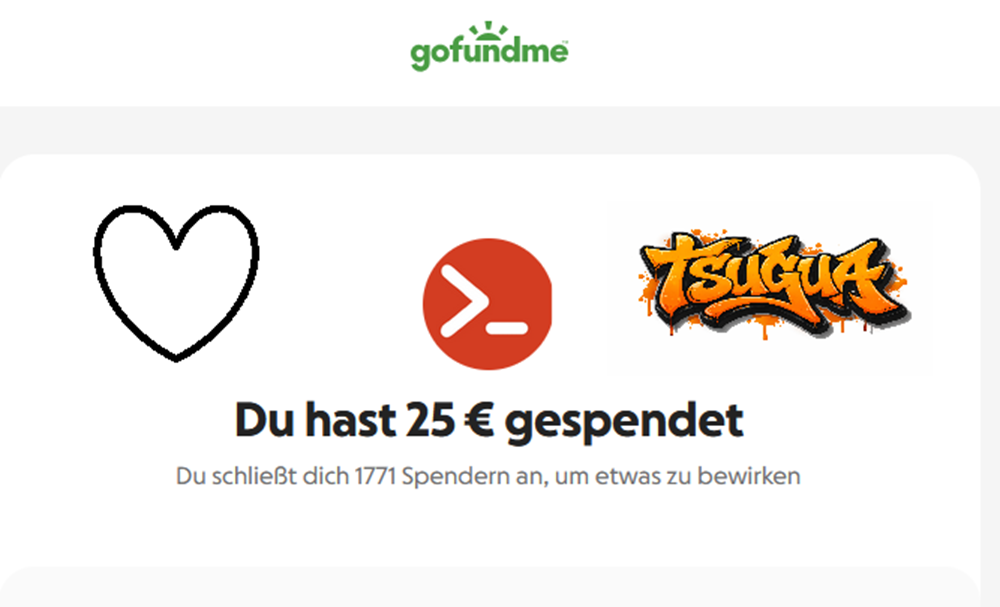The height and width of the screenshot is (607, 1000).
Task: Click the green sunburst above the gofundme wordmark
Action: coord(489,30)
